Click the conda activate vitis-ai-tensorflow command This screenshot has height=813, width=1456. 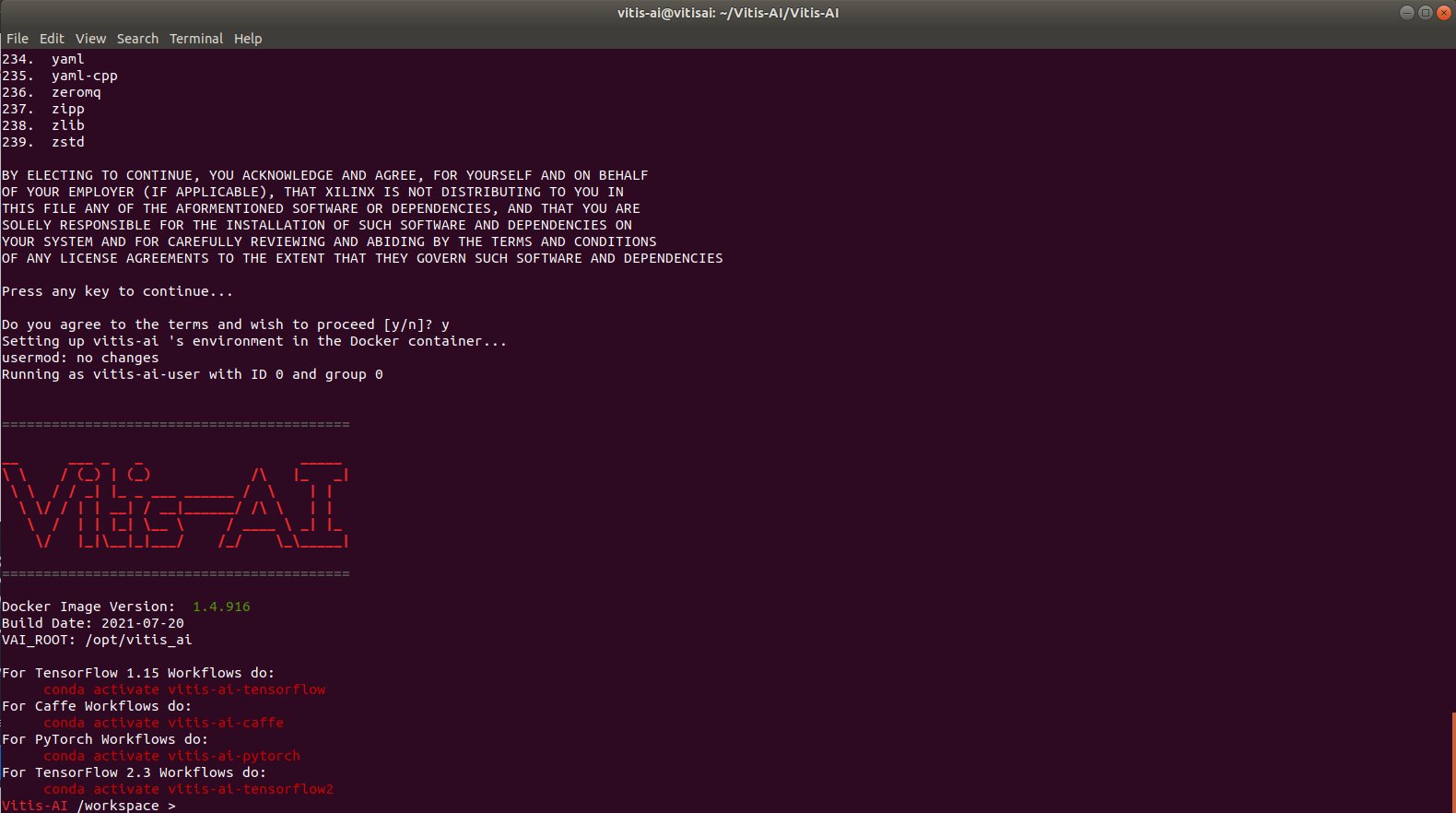point(184,689)
